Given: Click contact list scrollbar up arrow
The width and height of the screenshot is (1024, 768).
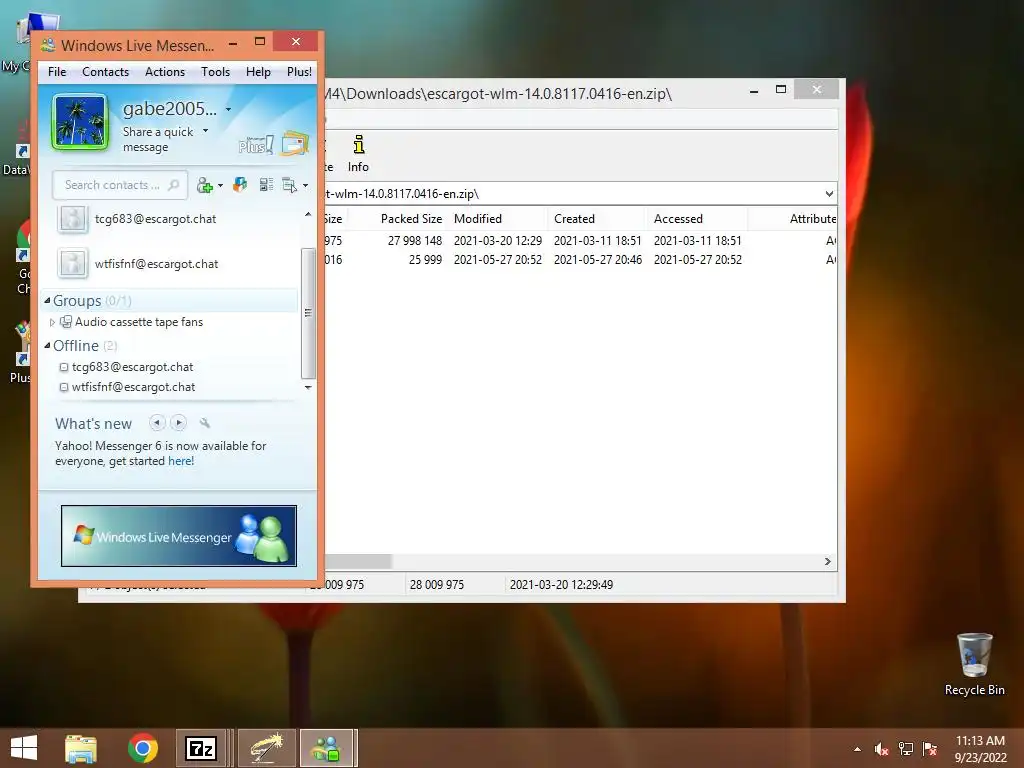Looking at the screenshot, I should click(308, 214).
